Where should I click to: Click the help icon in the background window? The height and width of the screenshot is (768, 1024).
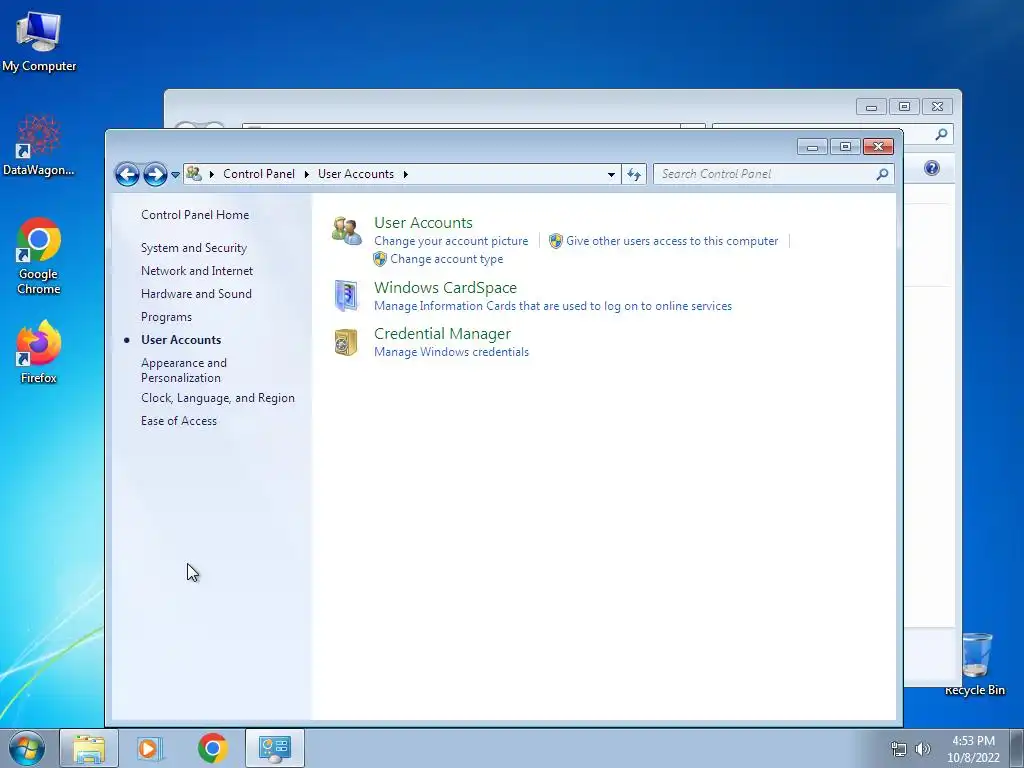[x=932, y=168]
